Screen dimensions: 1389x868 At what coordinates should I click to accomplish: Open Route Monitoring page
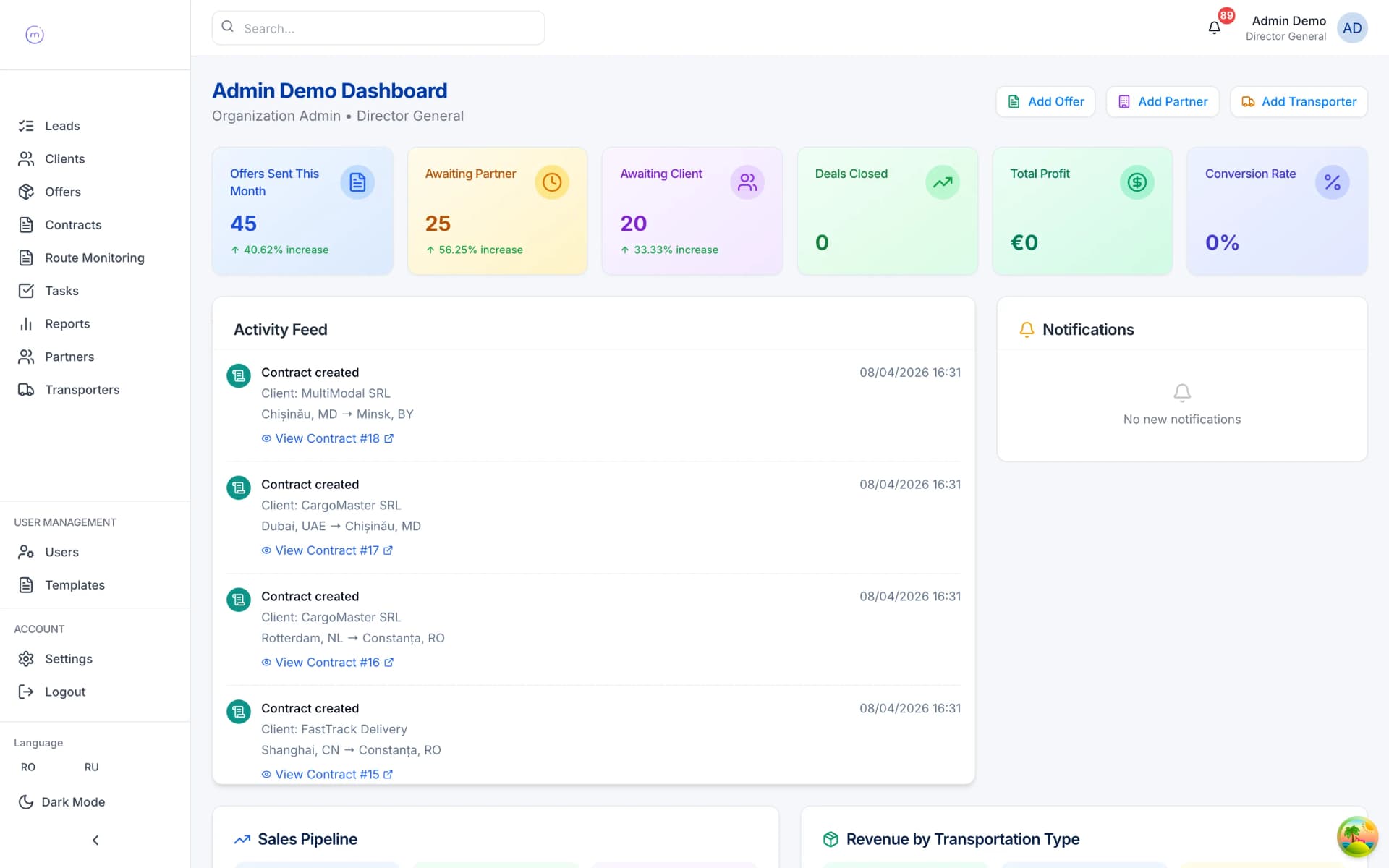click(95, 258)
